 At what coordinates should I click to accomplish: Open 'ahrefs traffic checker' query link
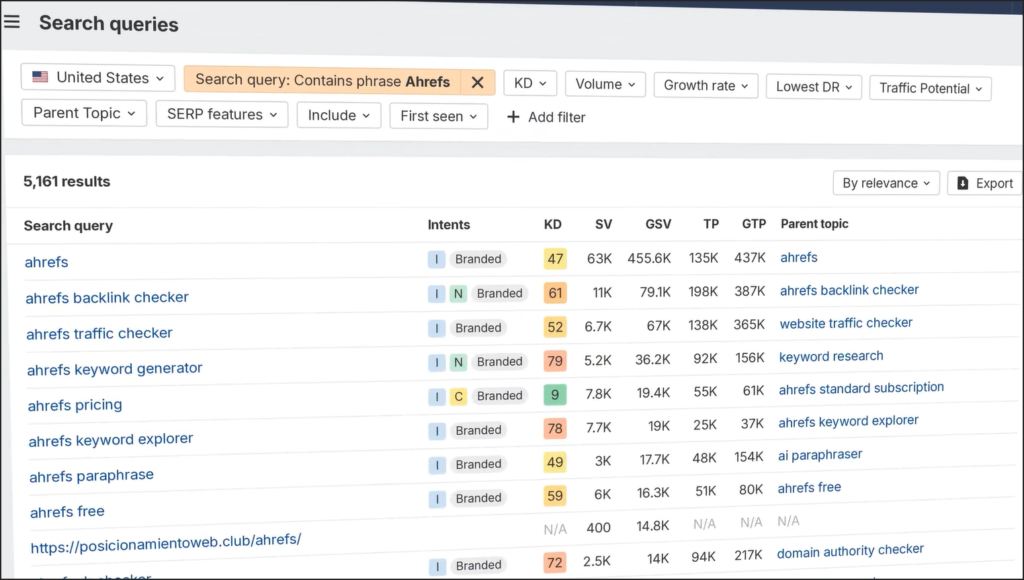(99, 334)
